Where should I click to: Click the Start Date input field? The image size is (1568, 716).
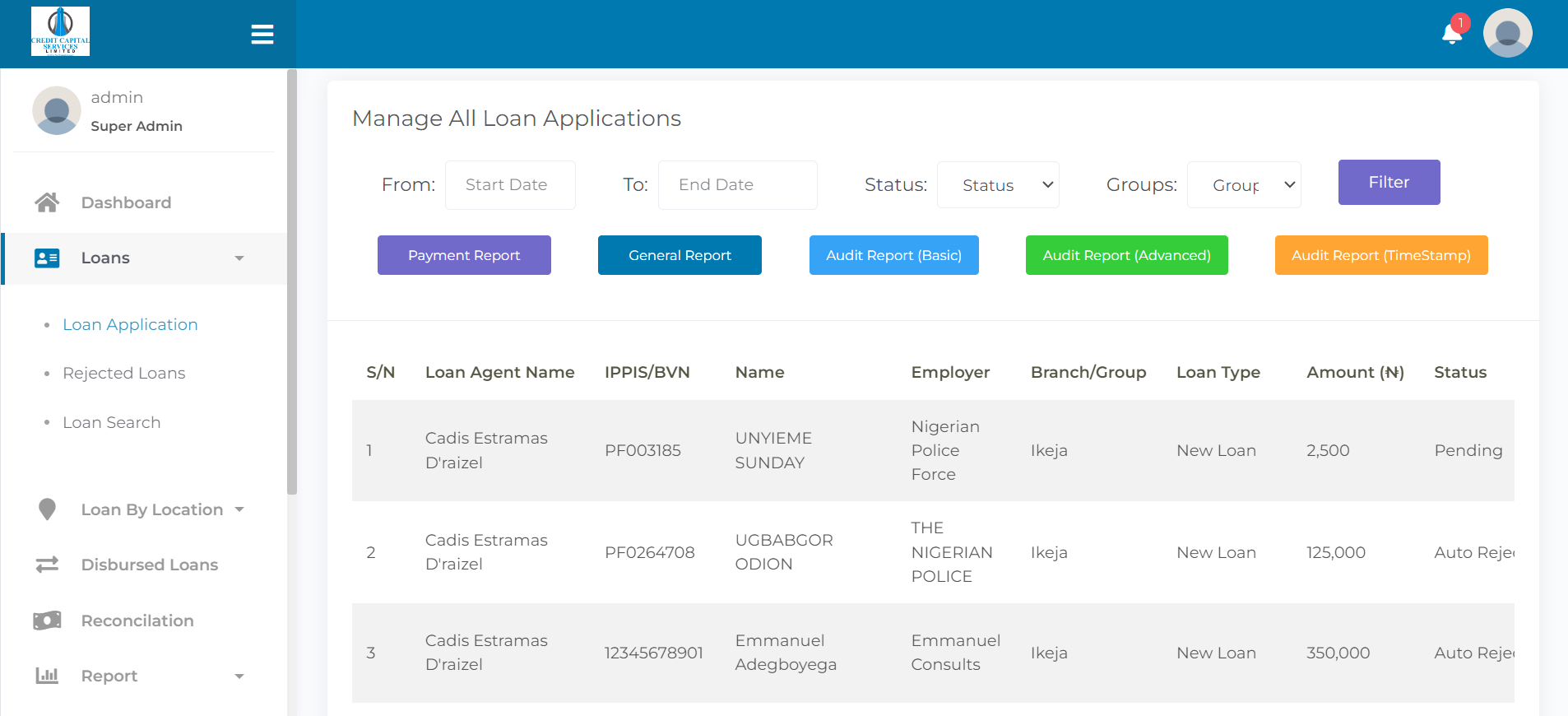(x=510, y=185)
